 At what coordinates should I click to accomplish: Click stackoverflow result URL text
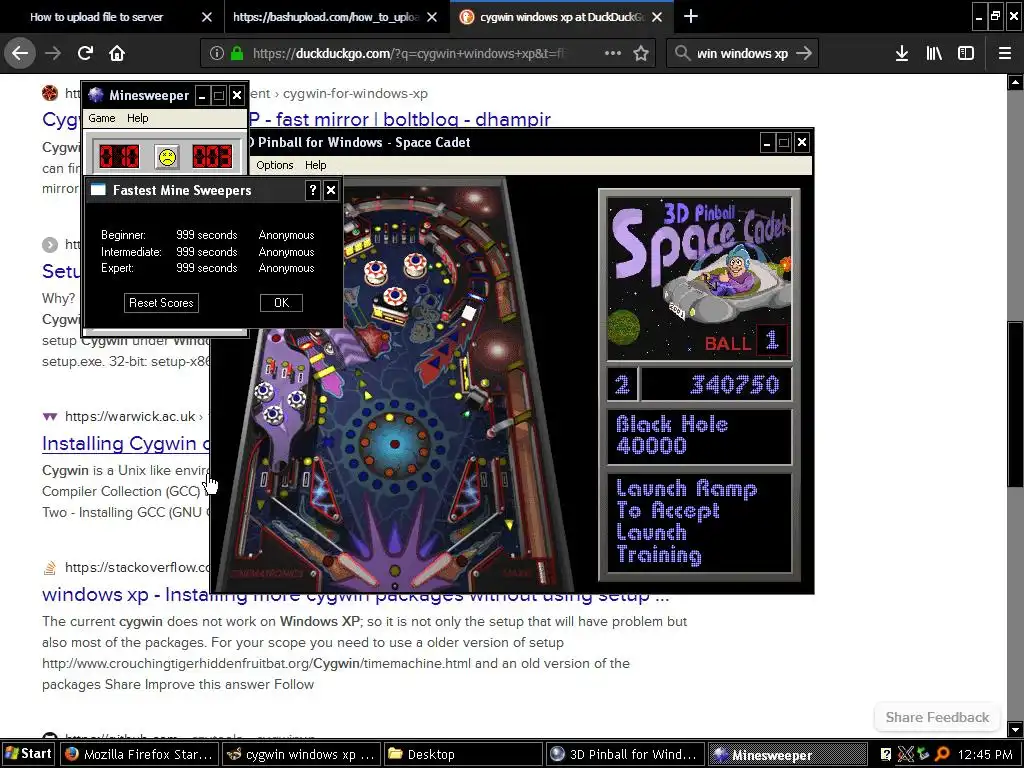[x=137, y=568]
